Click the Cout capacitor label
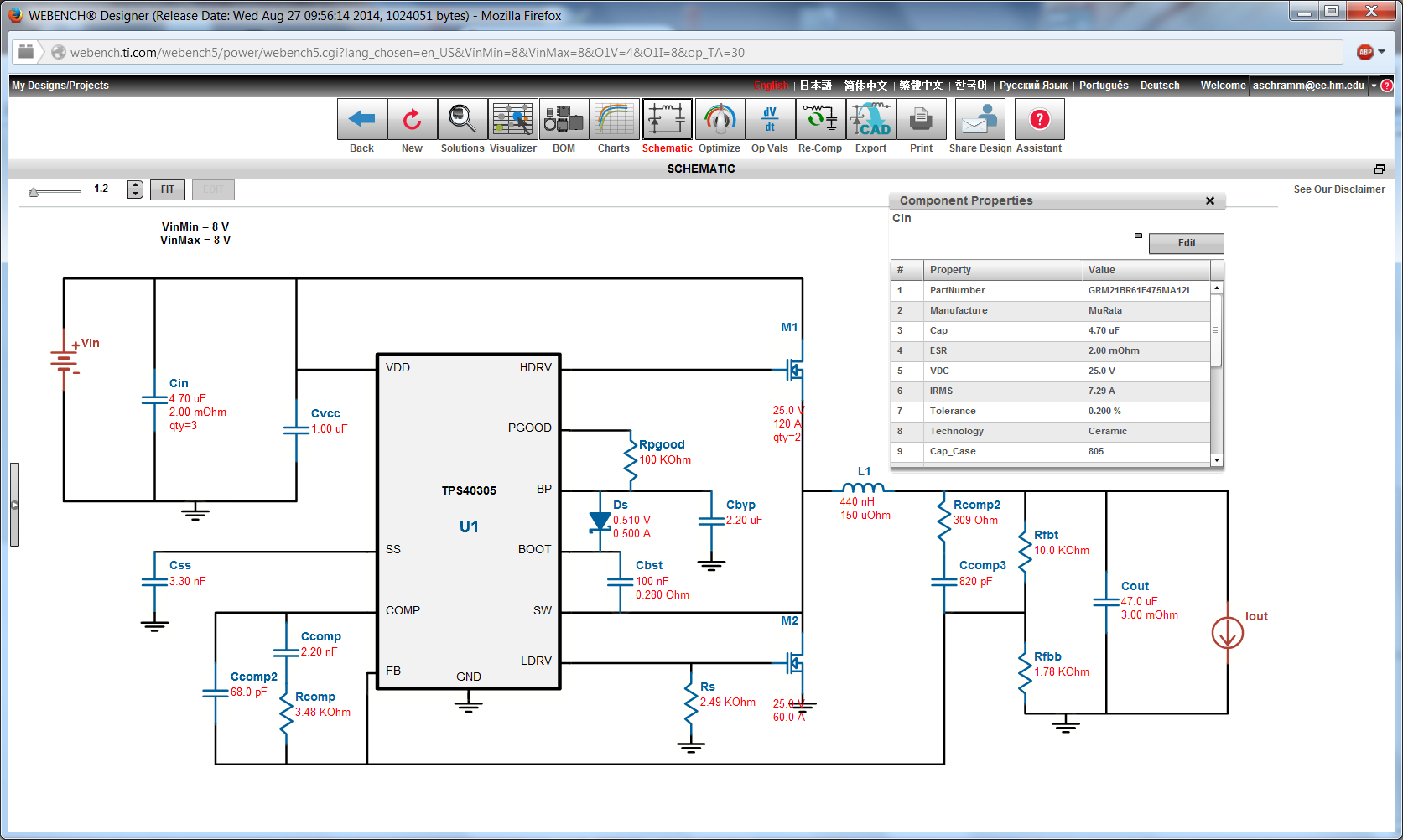This screenshot has width=1403, height=840. click(x=1135, y=586)
